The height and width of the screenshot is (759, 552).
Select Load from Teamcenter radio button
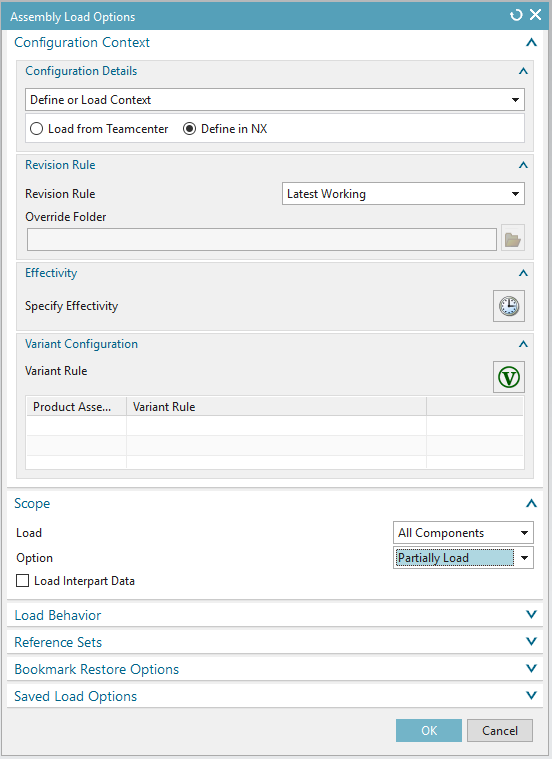tap(36, 129)
